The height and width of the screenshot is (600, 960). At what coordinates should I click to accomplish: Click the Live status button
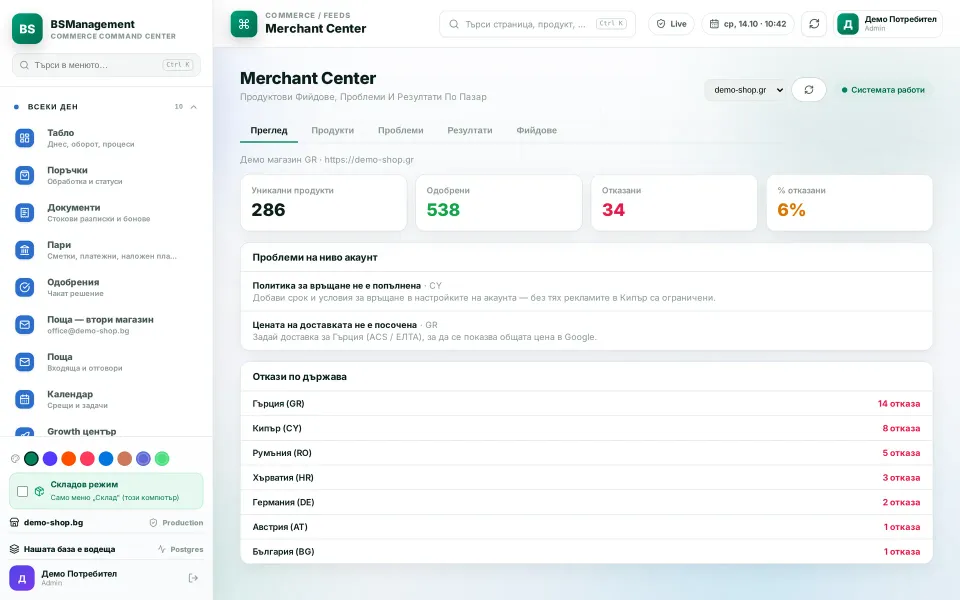[671, 24]
